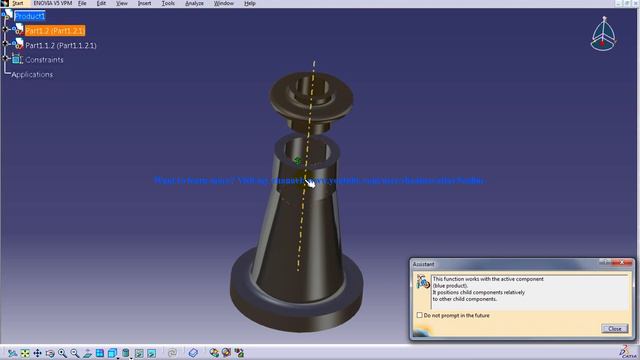
Task: Click the CATIA logo at bottom right
Action: point(628,352)
